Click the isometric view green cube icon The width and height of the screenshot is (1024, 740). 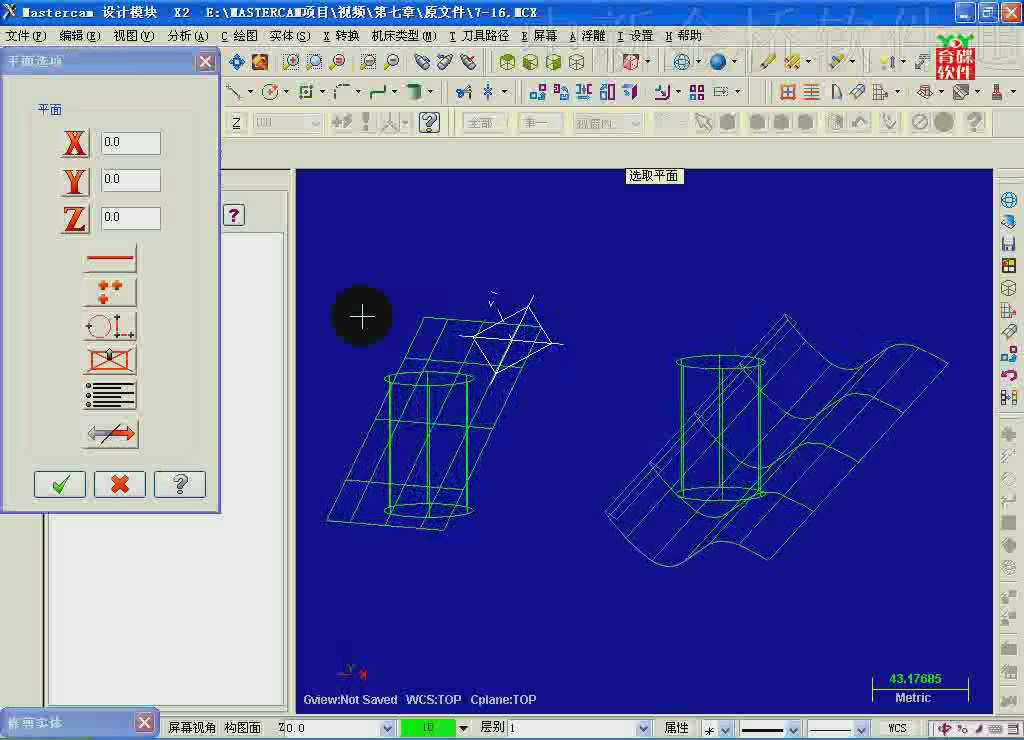pyautogui.click(x=507, y=62)
